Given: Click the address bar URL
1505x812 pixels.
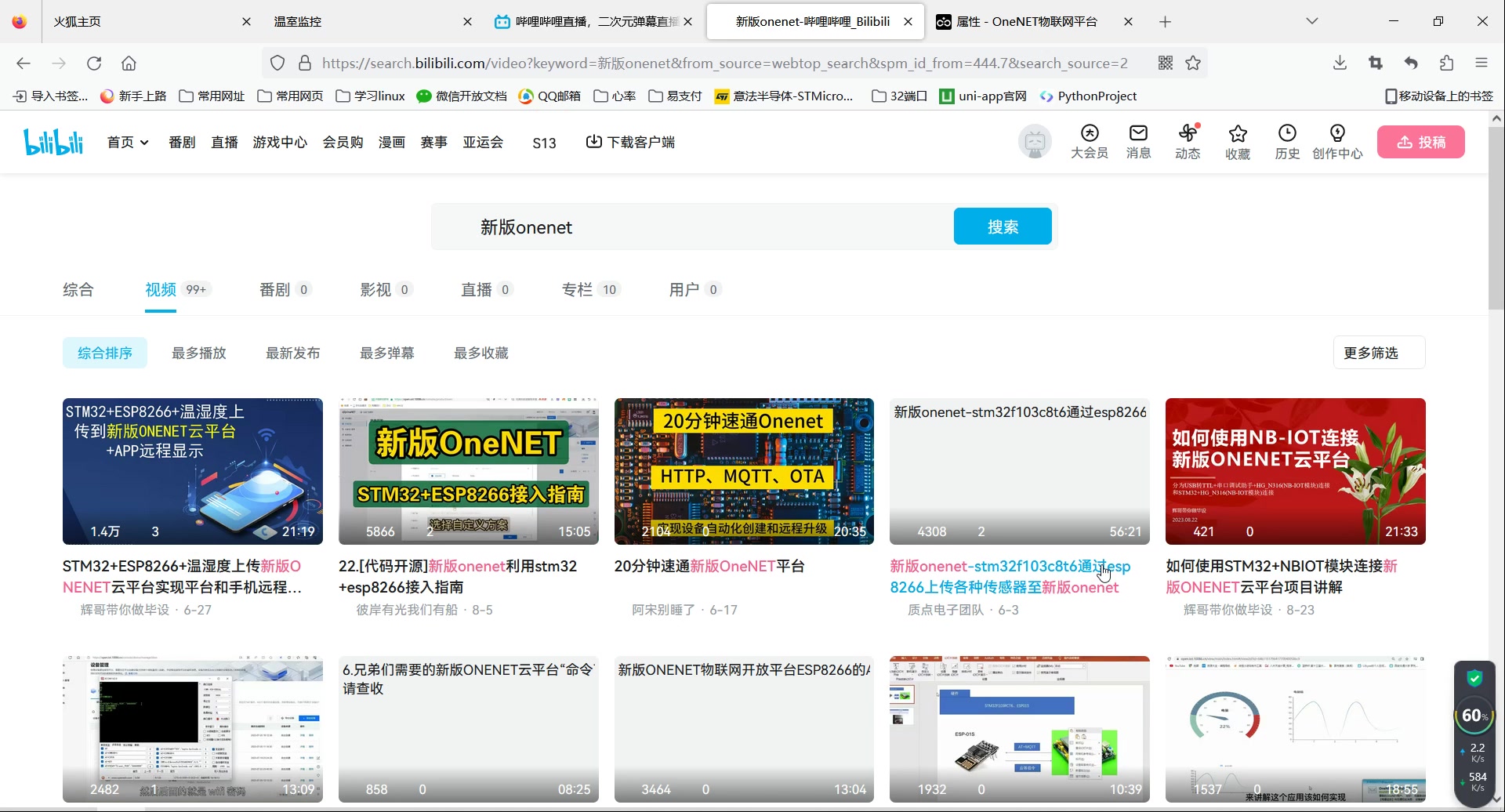Looking at the screenshot, I should 725,63.
